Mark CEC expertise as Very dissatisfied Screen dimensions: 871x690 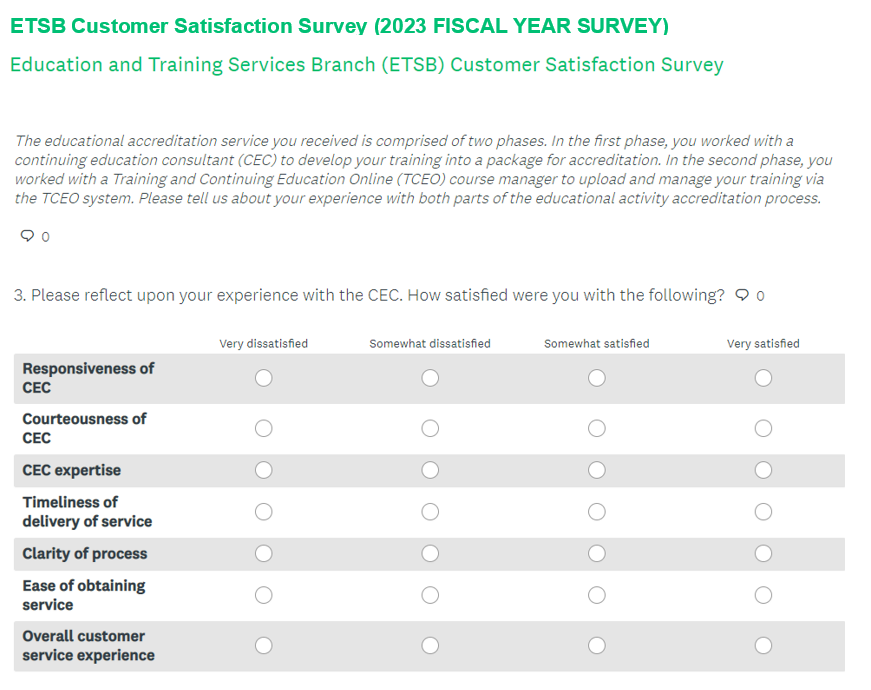(263, 470)
